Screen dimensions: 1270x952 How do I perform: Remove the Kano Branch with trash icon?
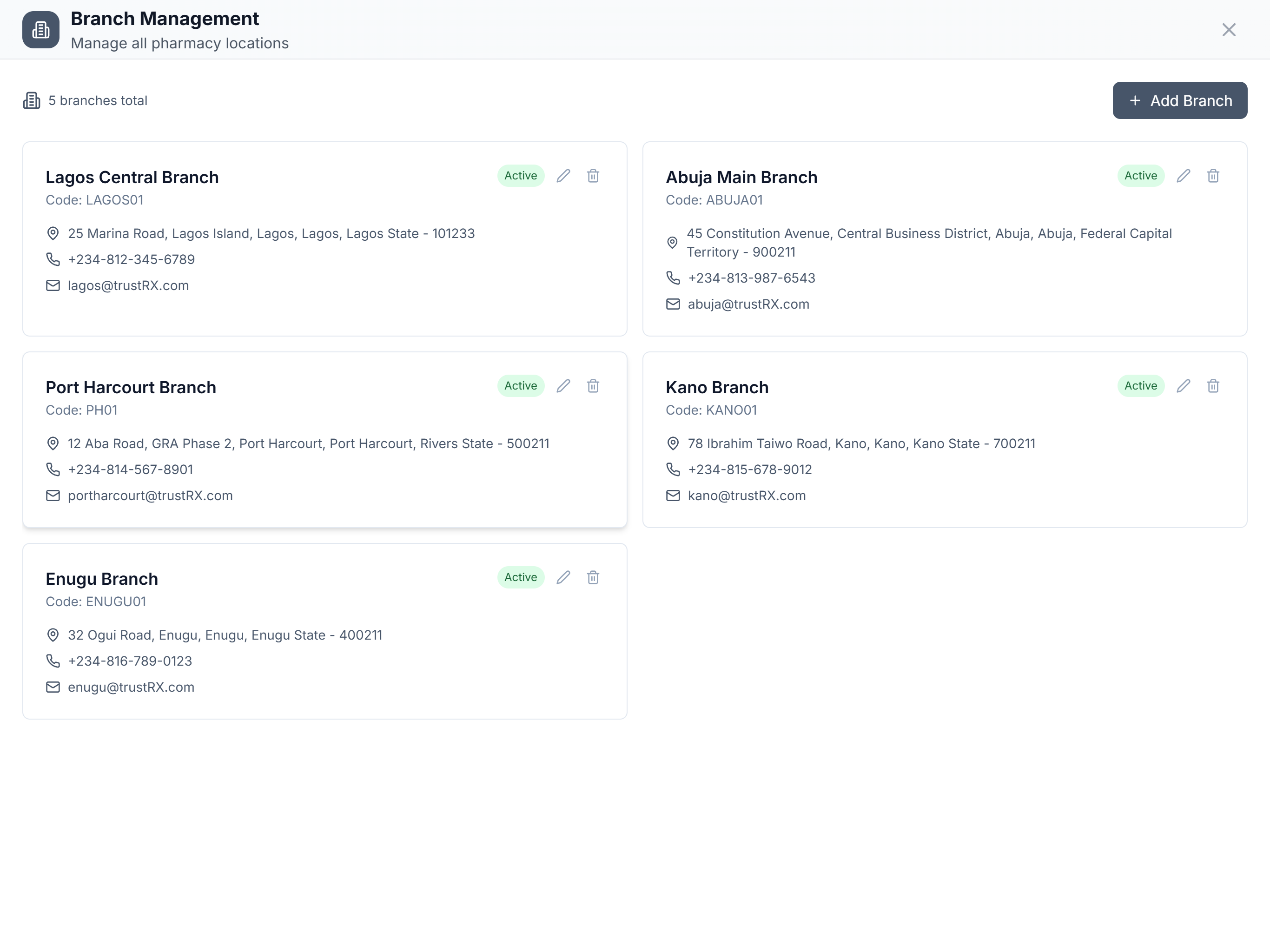click(x=1213, y=386)
